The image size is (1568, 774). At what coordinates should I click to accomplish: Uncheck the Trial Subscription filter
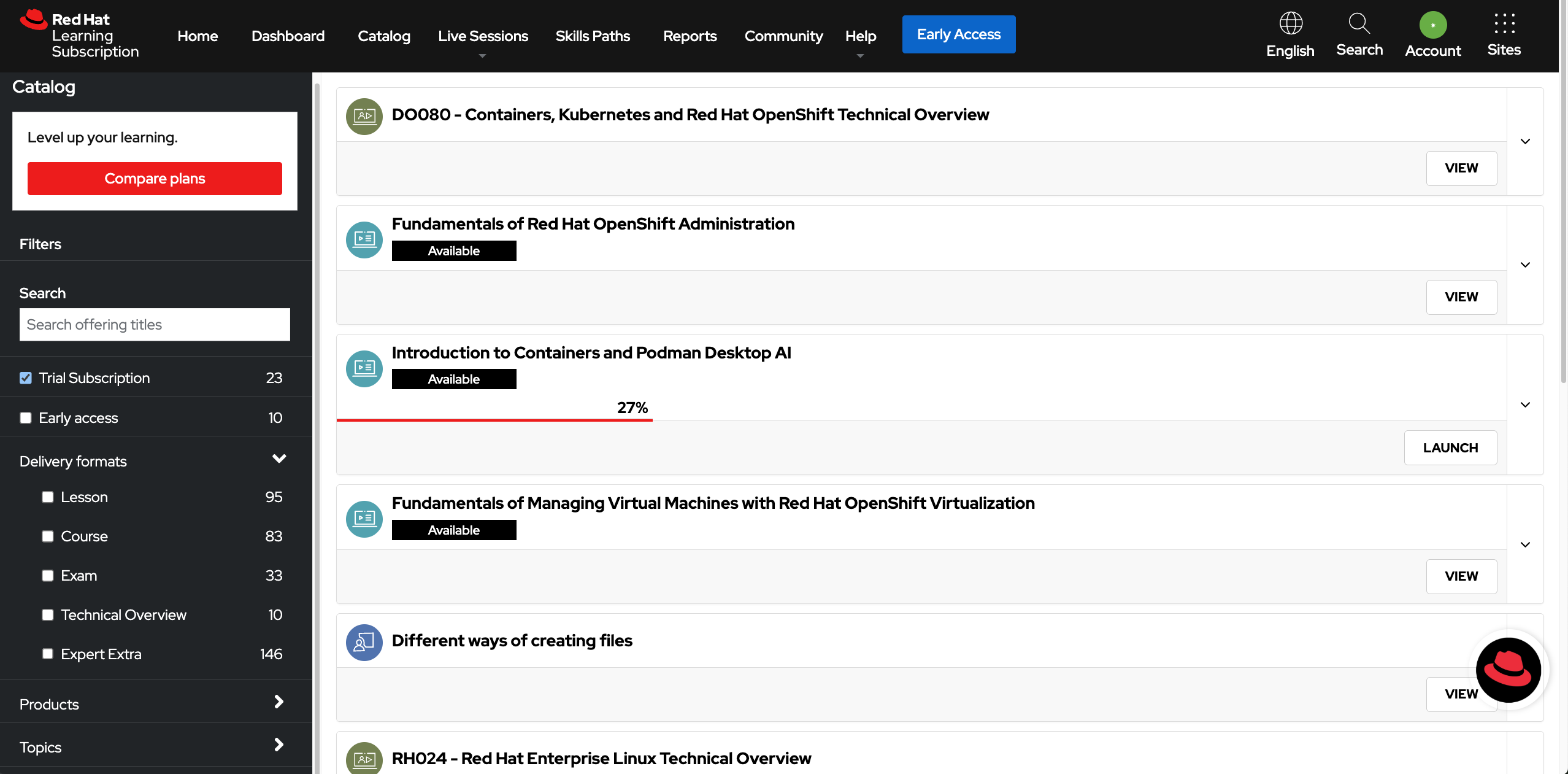point(25,377)
